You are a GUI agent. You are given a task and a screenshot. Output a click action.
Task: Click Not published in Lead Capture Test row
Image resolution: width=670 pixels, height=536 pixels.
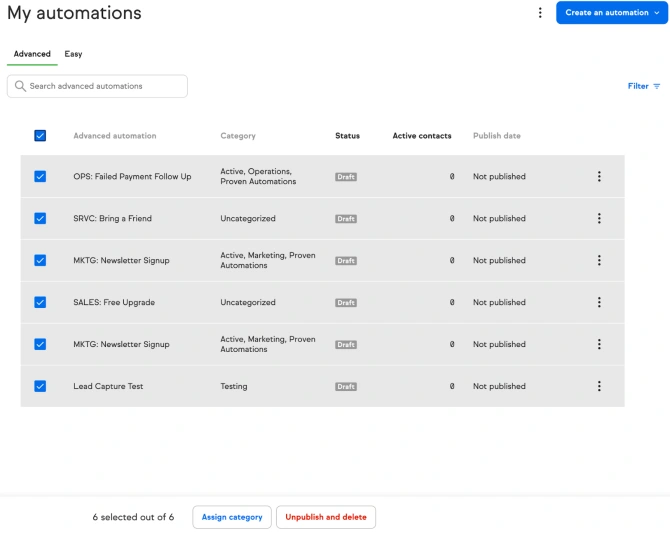coord(499,386)
